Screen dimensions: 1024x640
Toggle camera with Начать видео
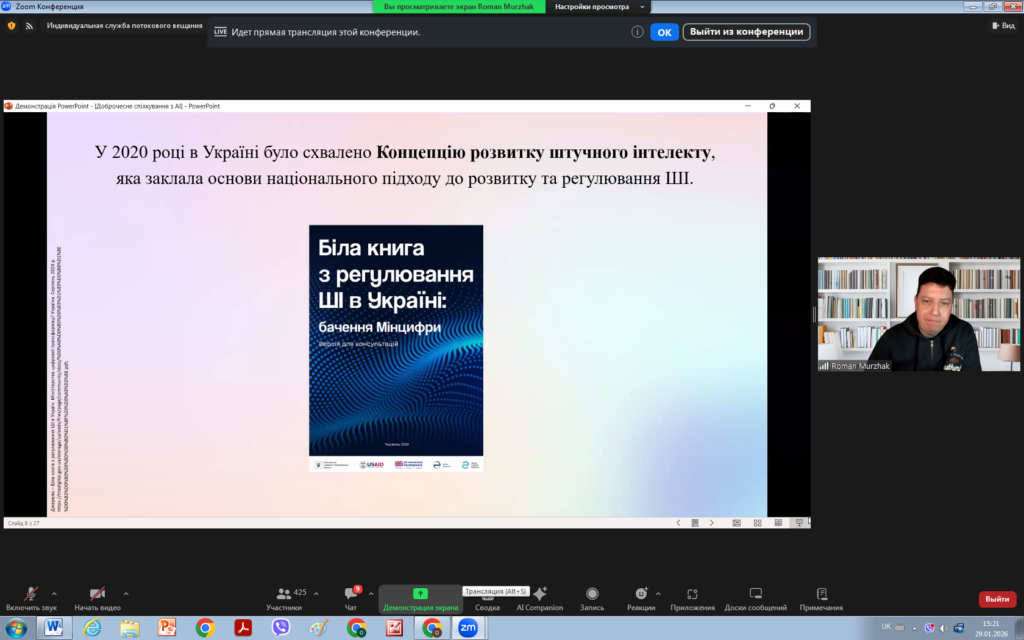tap(97, 596)
